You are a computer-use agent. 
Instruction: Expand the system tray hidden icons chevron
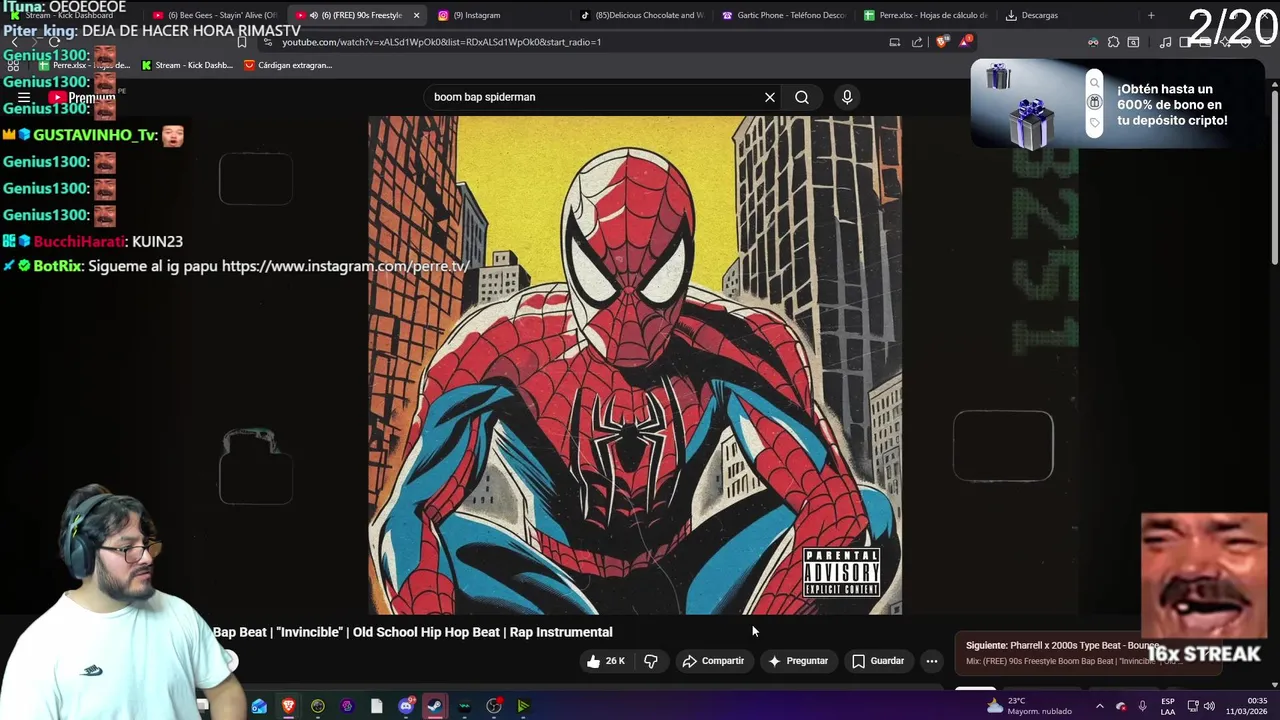point(1099,706)
